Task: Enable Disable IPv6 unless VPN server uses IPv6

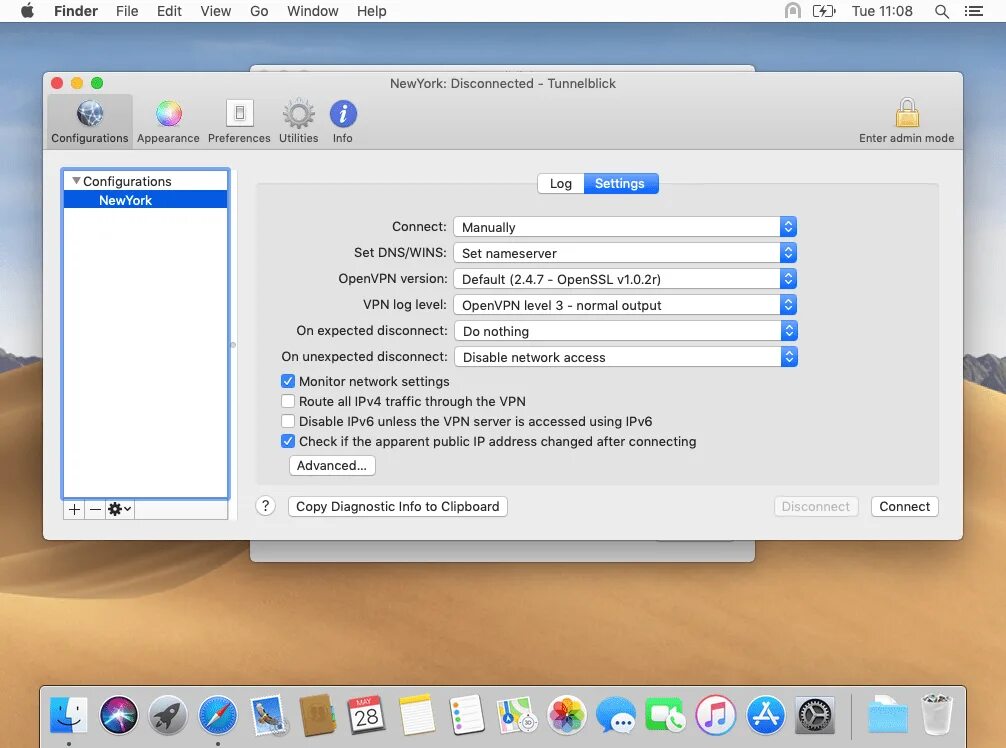Action: [x=288, y=421]
